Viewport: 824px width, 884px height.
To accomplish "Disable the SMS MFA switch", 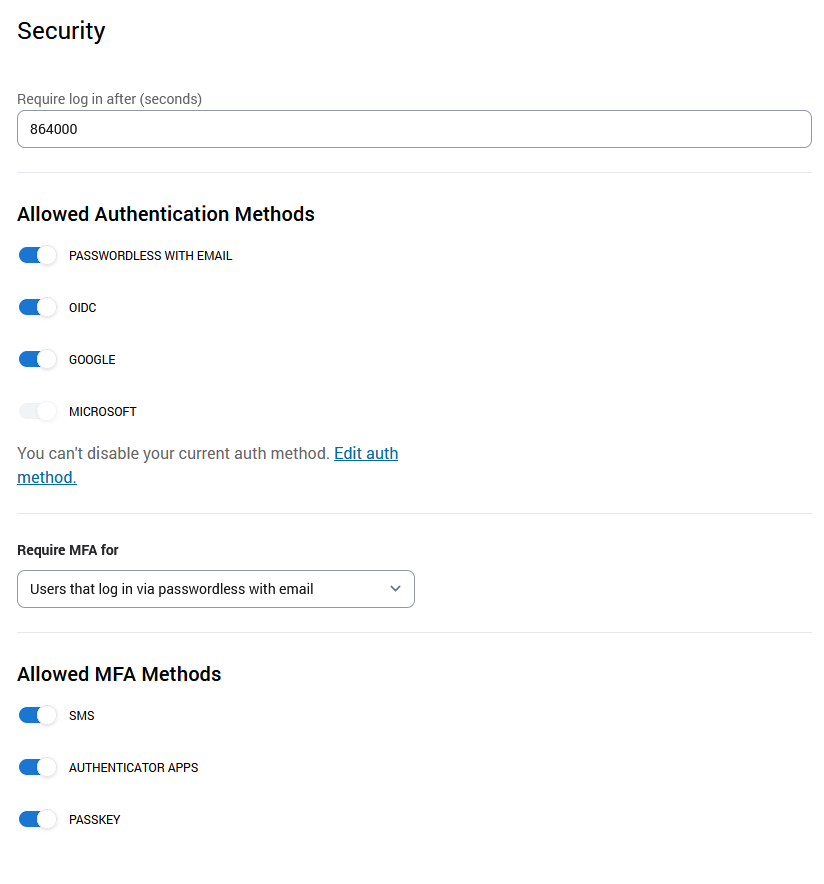I will 38,715.
